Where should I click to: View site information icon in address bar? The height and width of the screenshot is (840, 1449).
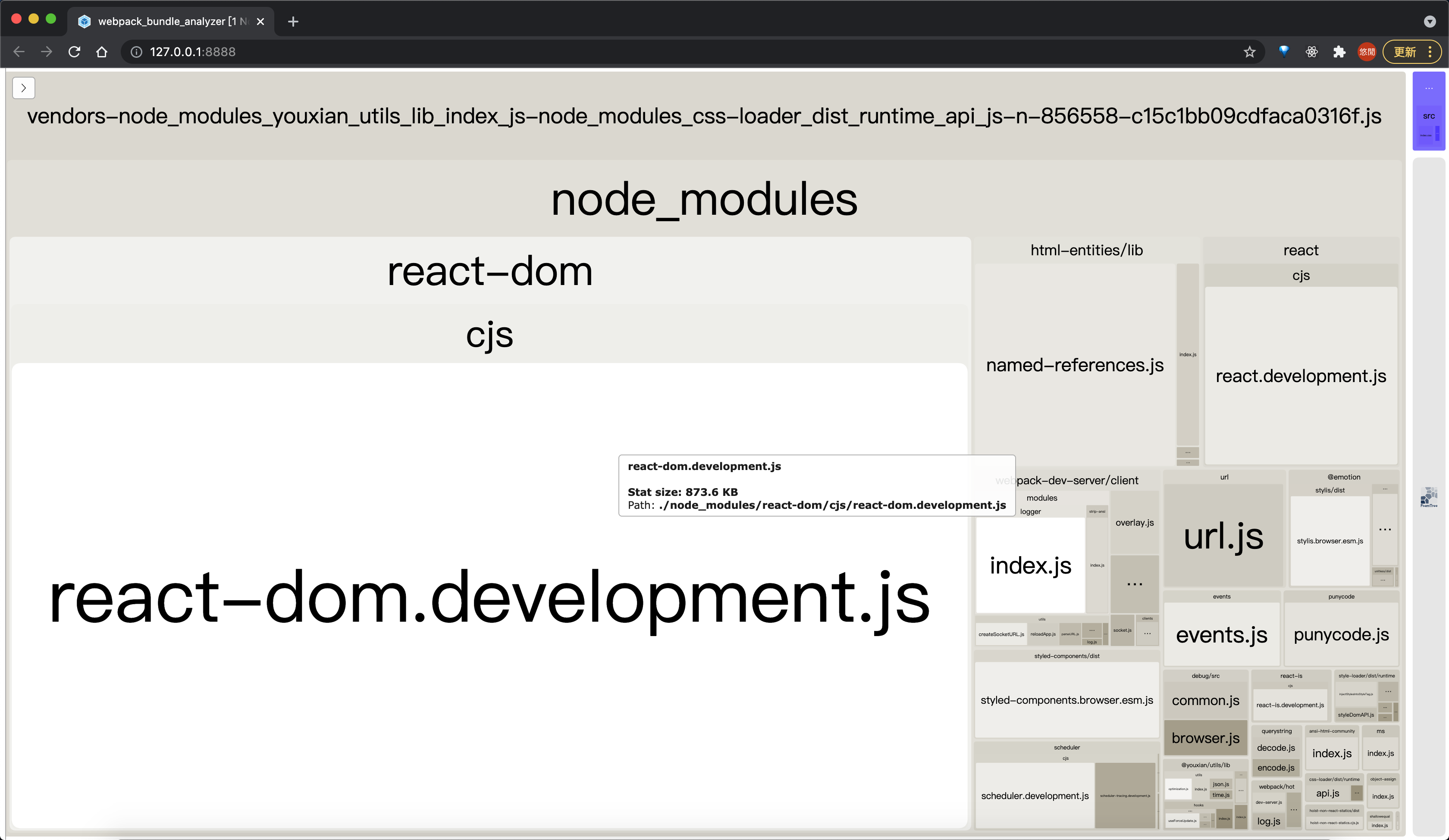click(x=136, y=52)
